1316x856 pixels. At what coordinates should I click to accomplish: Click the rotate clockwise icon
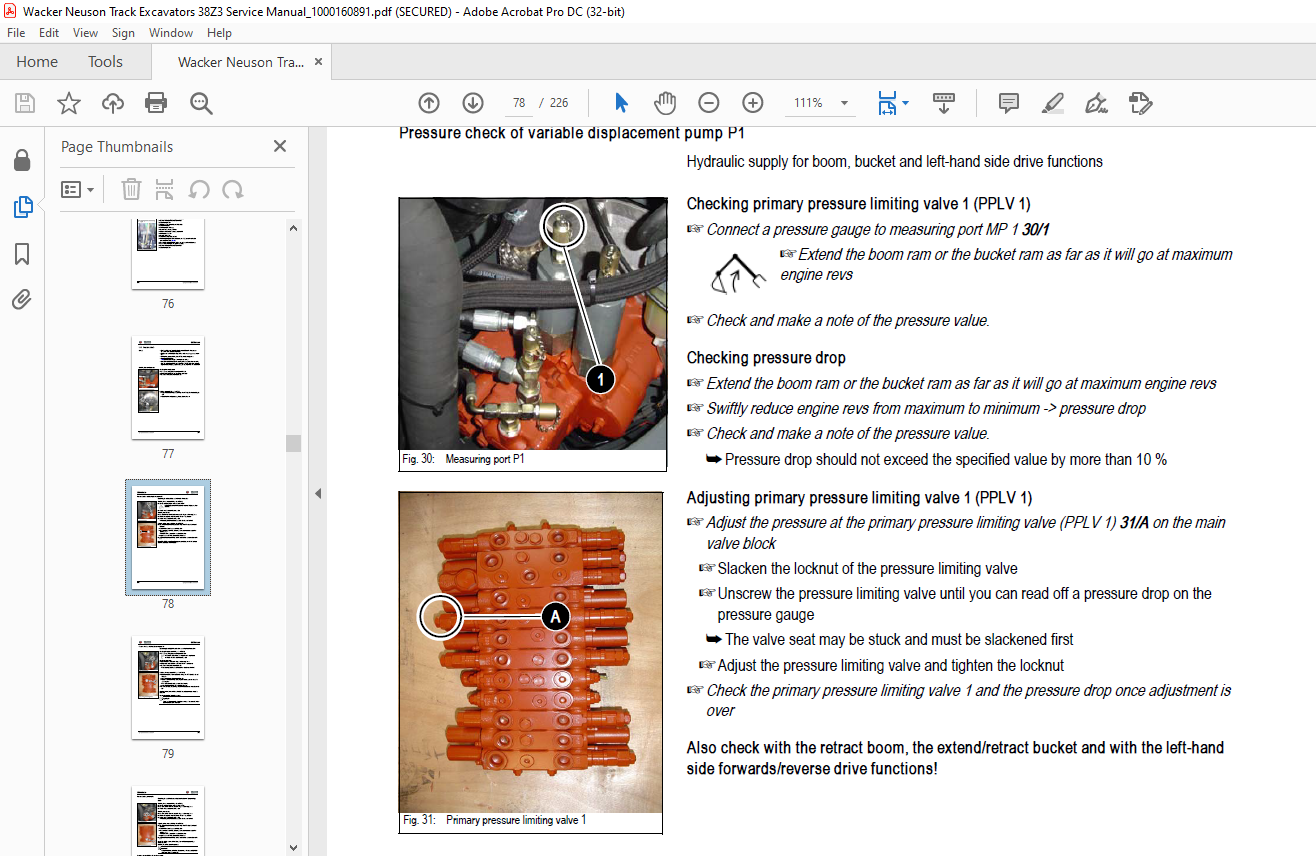233,189
